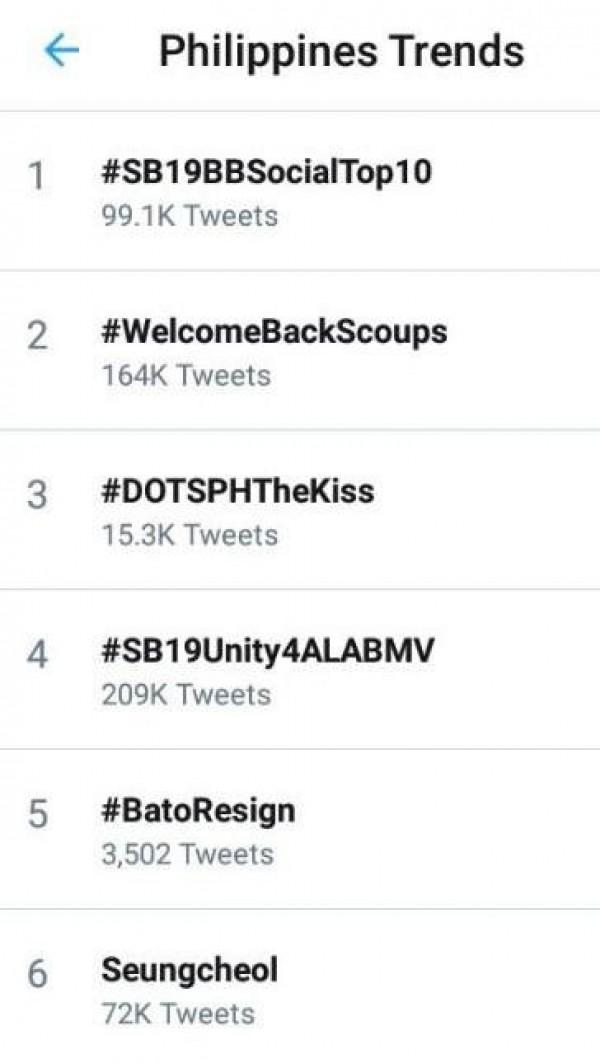Click rank number 2 in trends
The image size is (600, 1063).
click(37, 337)
